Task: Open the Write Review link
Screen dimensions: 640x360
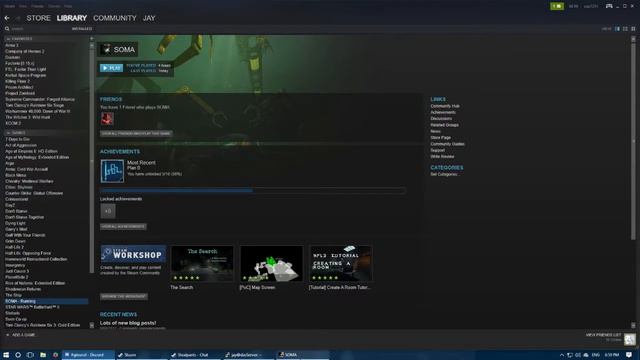Action: tap(442, 156)
